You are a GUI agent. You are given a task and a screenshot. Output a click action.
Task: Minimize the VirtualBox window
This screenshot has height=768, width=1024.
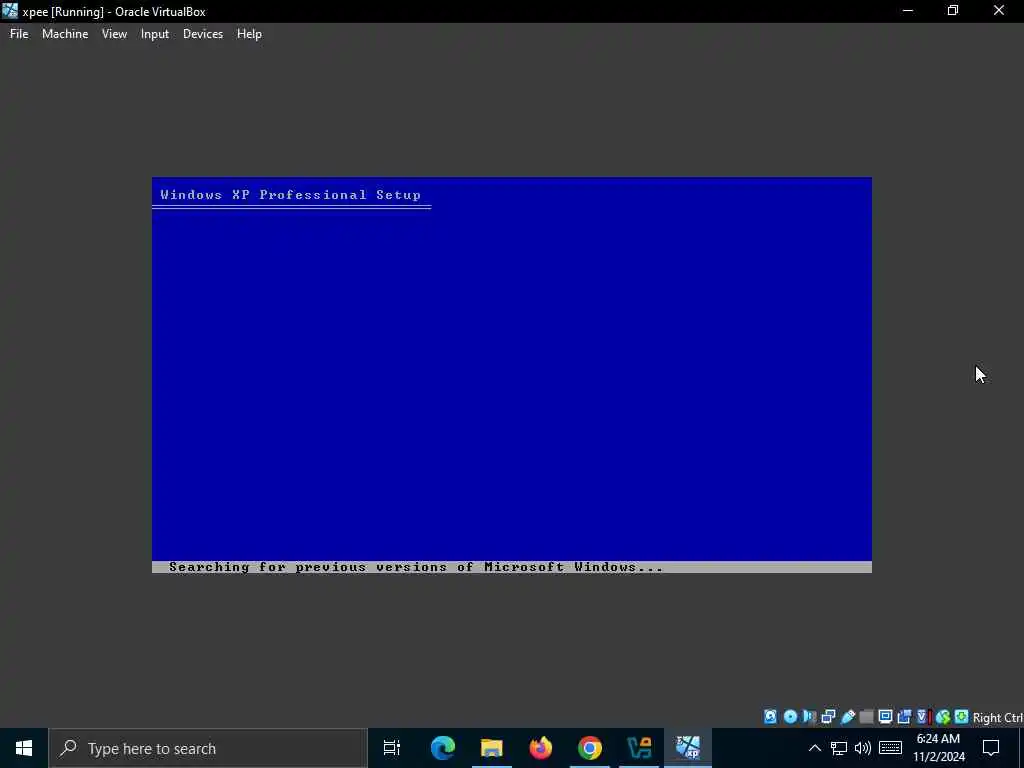point(908,11)
